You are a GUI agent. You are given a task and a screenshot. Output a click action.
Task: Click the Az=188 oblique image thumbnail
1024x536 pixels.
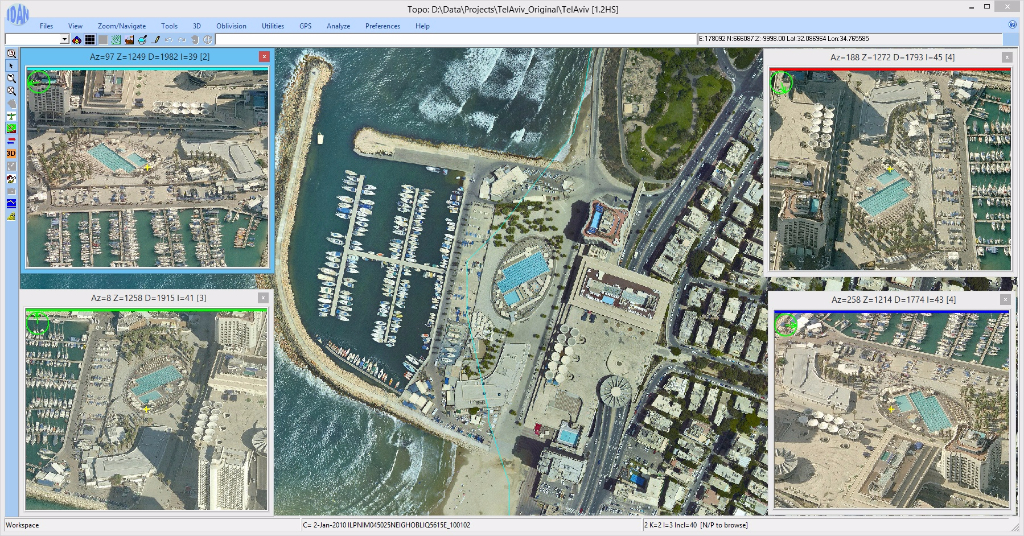[x=889, y=168]
